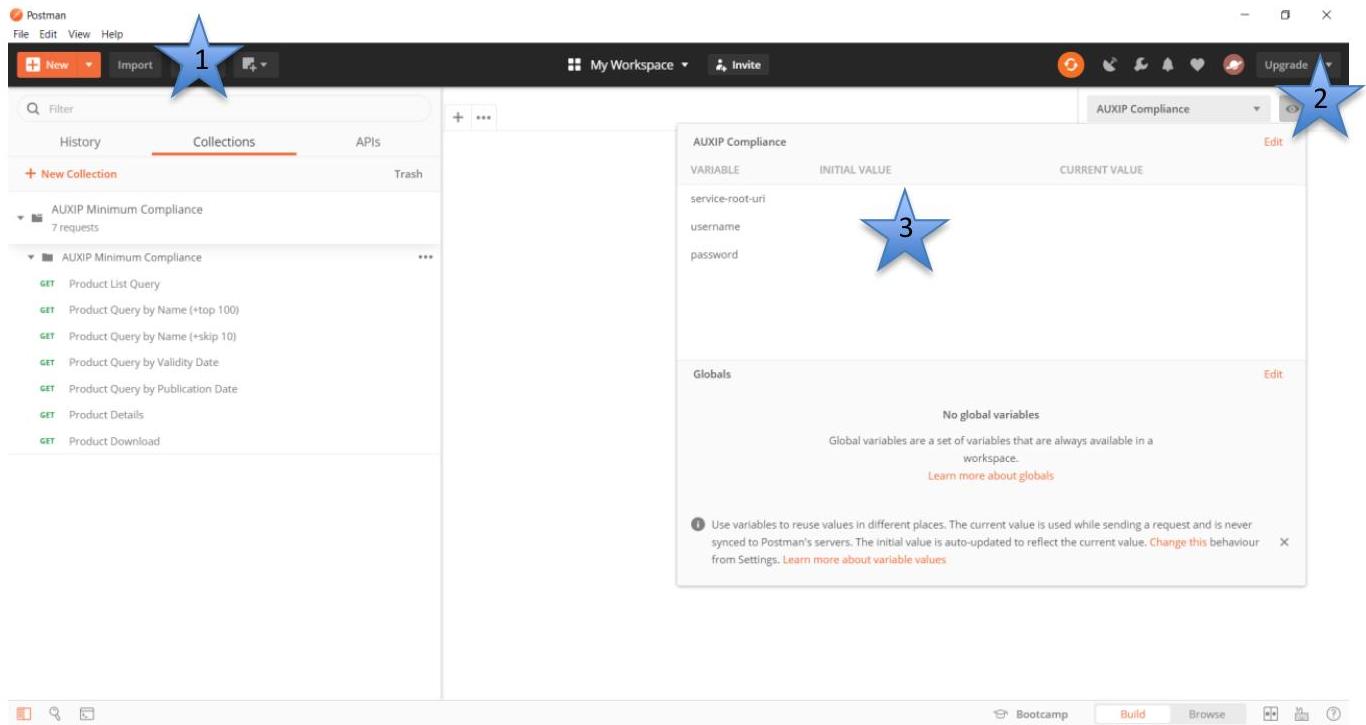The height and width of the screenshot is (725, 1366).
Task: Click the password variable row
Action: tap(991, 254)
